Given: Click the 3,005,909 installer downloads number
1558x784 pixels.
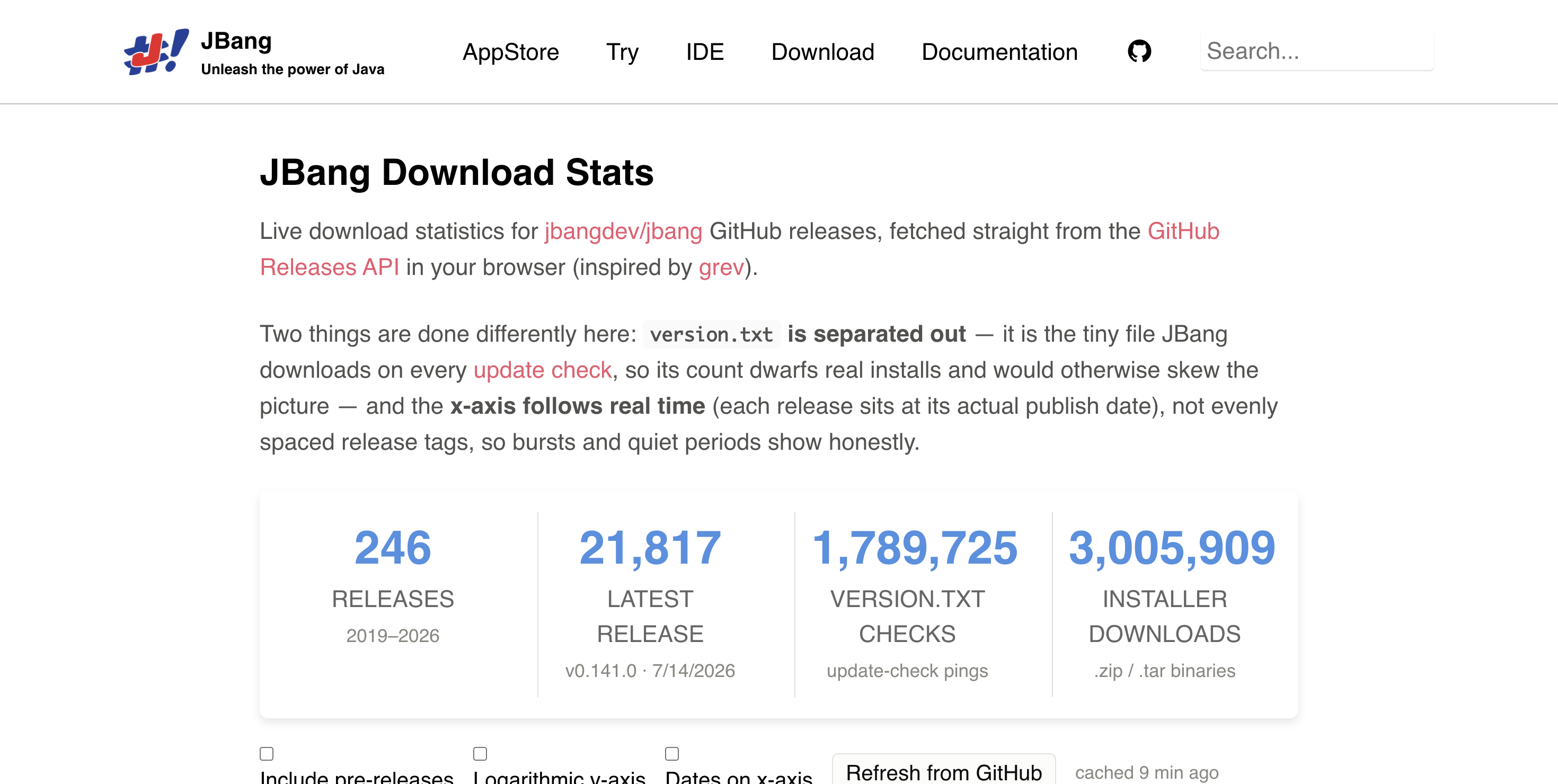Looking at the screenshot, I should pos(1172,548).
